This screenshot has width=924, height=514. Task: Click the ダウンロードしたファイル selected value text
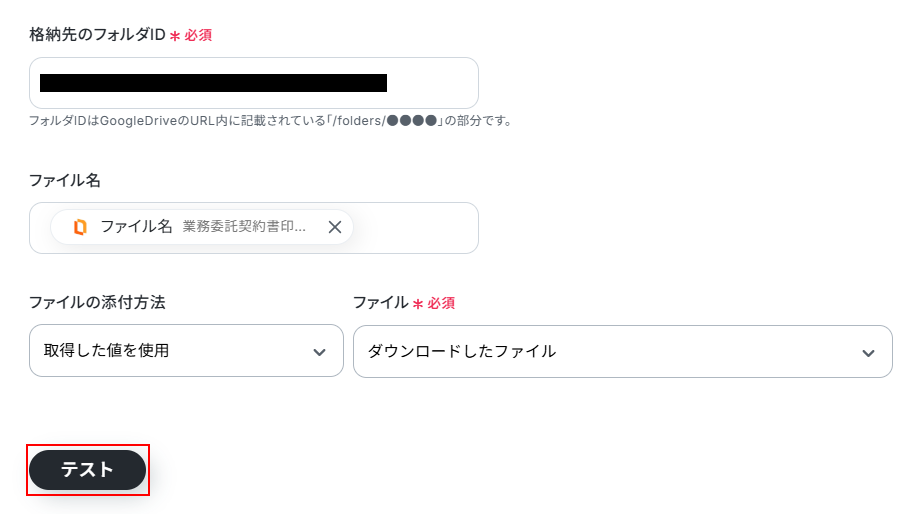pyautogui.click(x=461, y=351)
